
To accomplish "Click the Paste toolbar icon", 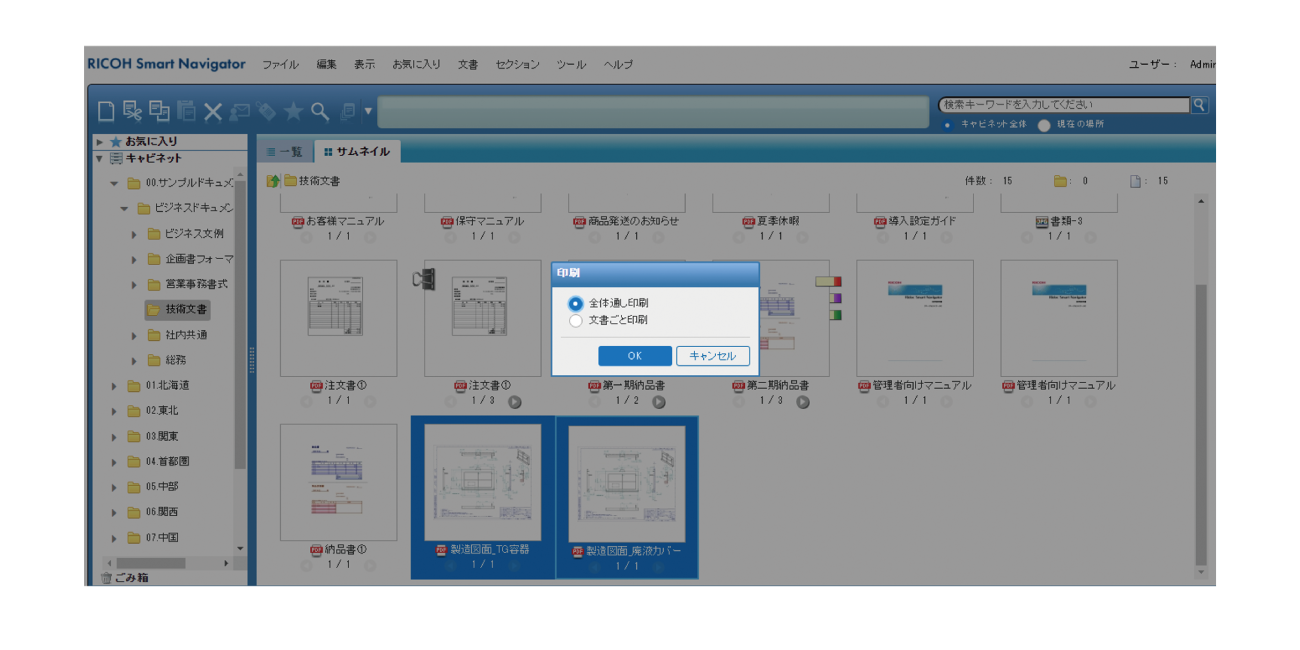I will click(185, 106).
